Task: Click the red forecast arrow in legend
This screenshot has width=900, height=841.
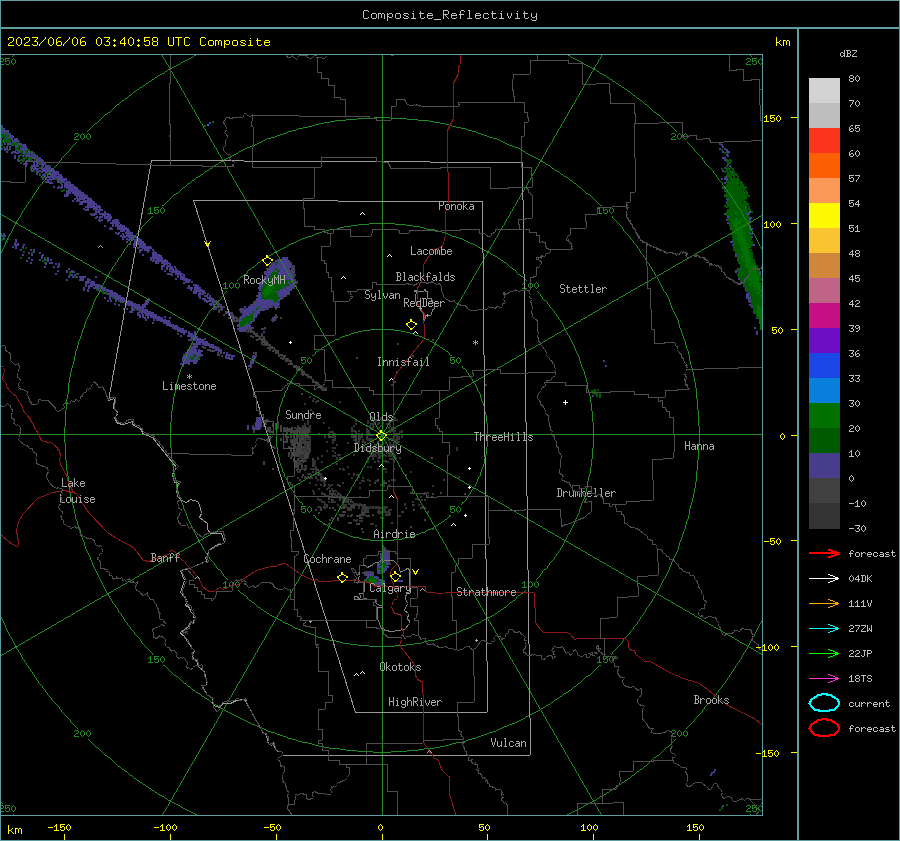Action: (824, 553)
